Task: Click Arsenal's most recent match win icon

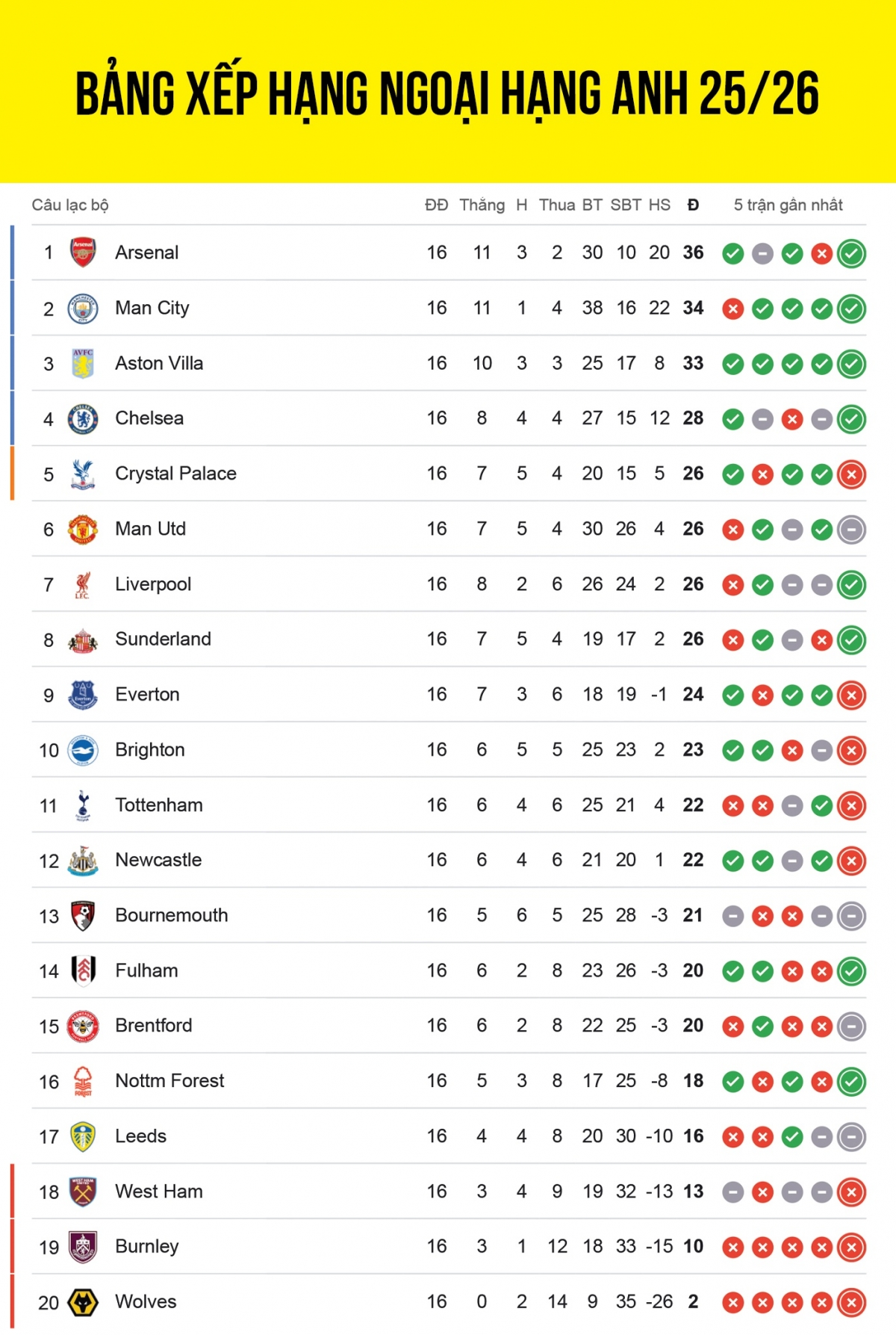Action: coord(851,253)
